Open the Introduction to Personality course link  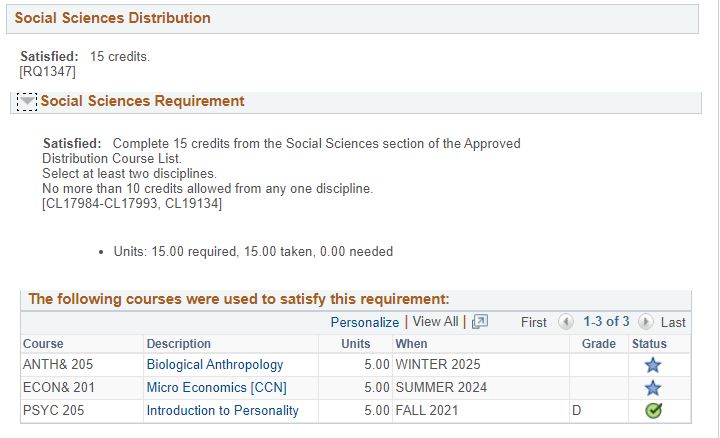[222, 410]
